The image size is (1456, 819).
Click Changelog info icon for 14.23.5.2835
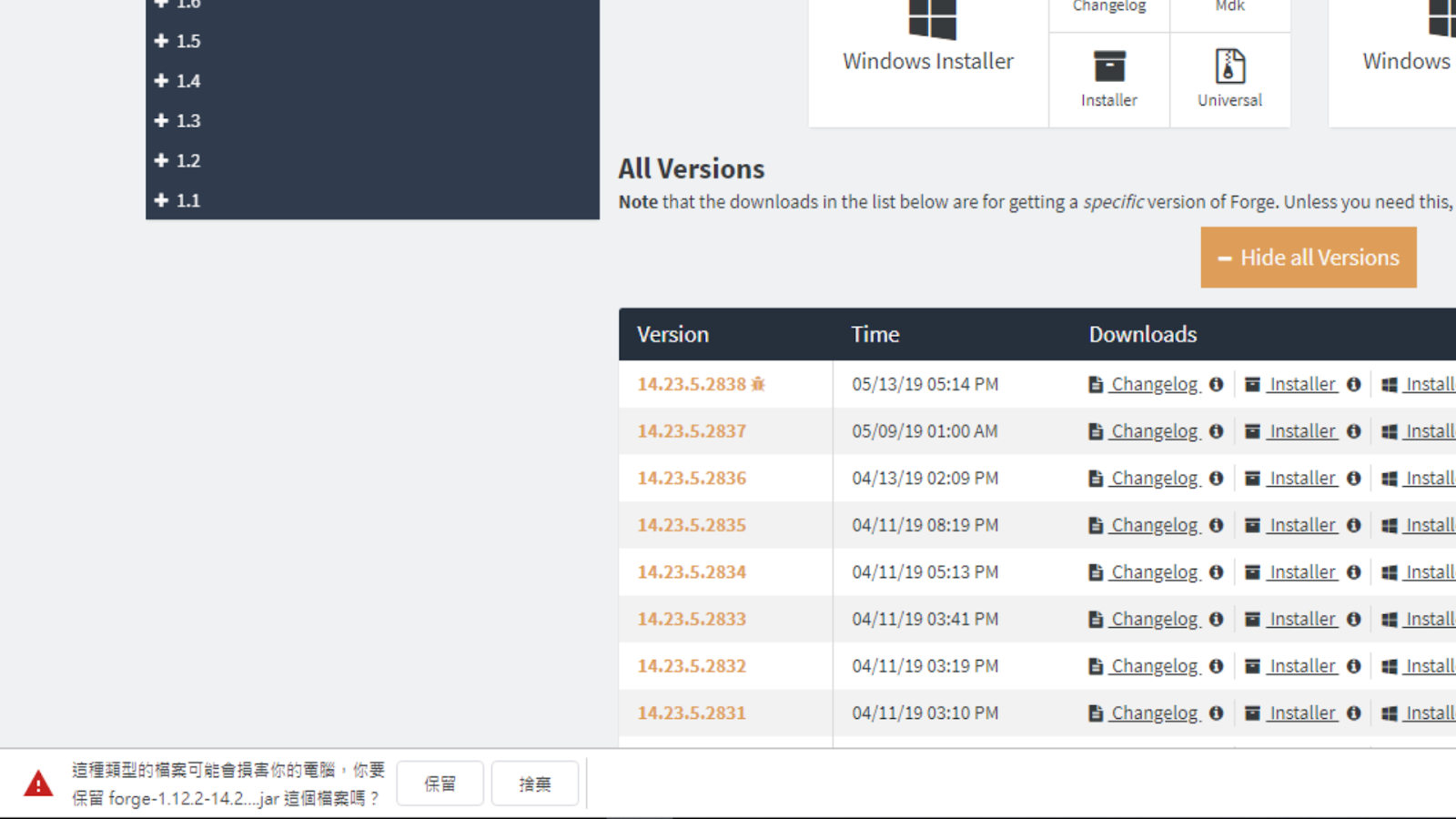tap(1217, 526)
